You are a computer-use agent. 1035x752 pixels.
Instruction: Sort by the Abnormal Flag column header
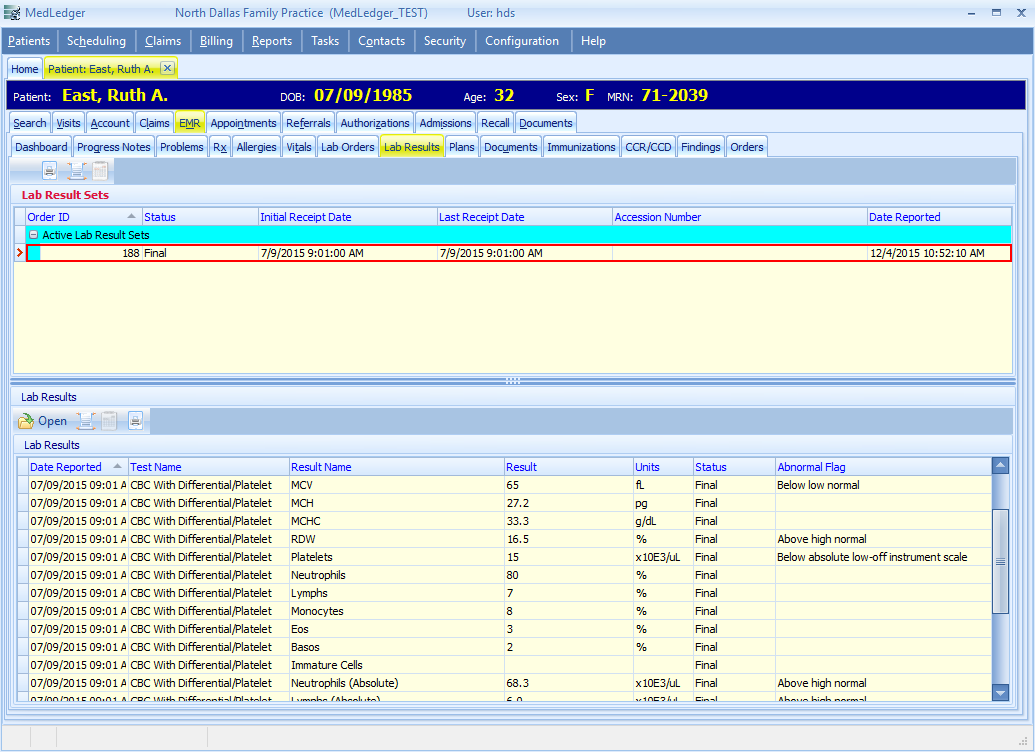883,467
